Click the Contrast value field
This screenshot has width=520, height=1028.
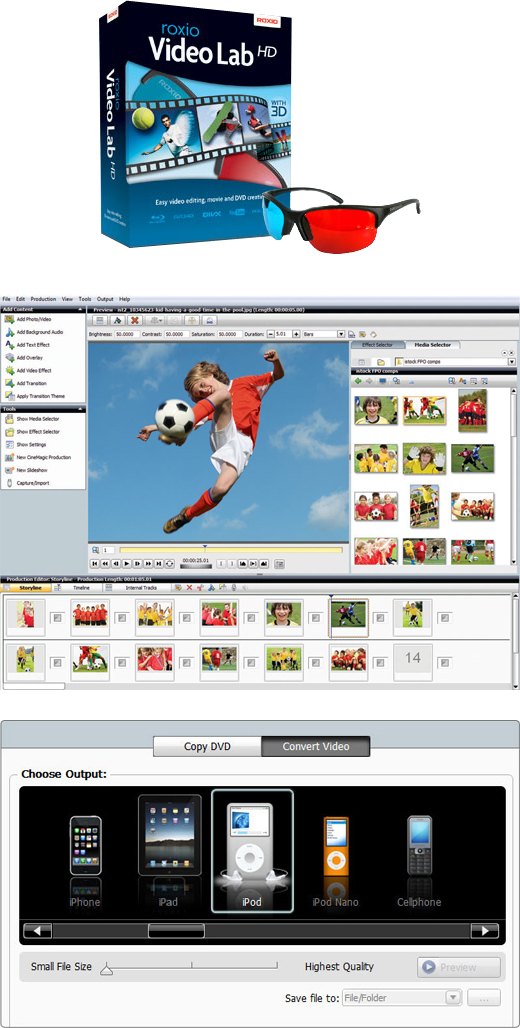tap(176, 334)
